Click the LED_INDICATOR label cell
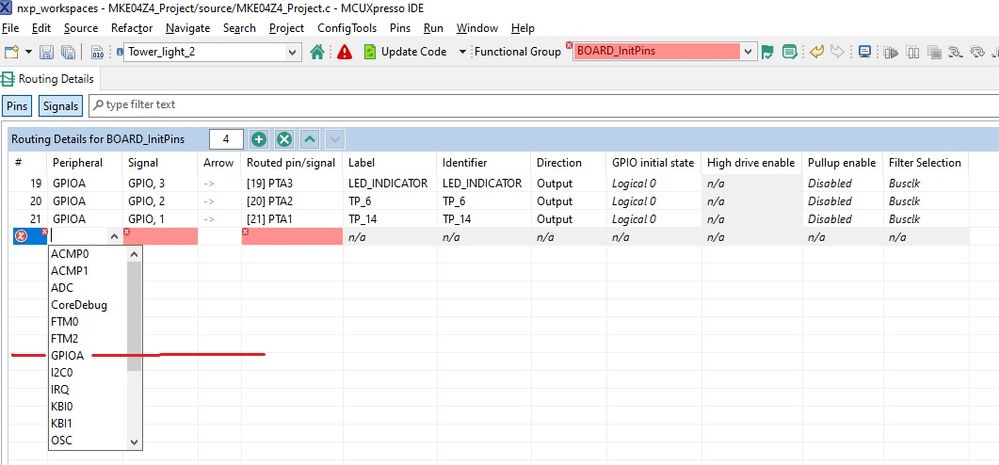The width and height of the screenshot is (999, 465). (388, 183)
